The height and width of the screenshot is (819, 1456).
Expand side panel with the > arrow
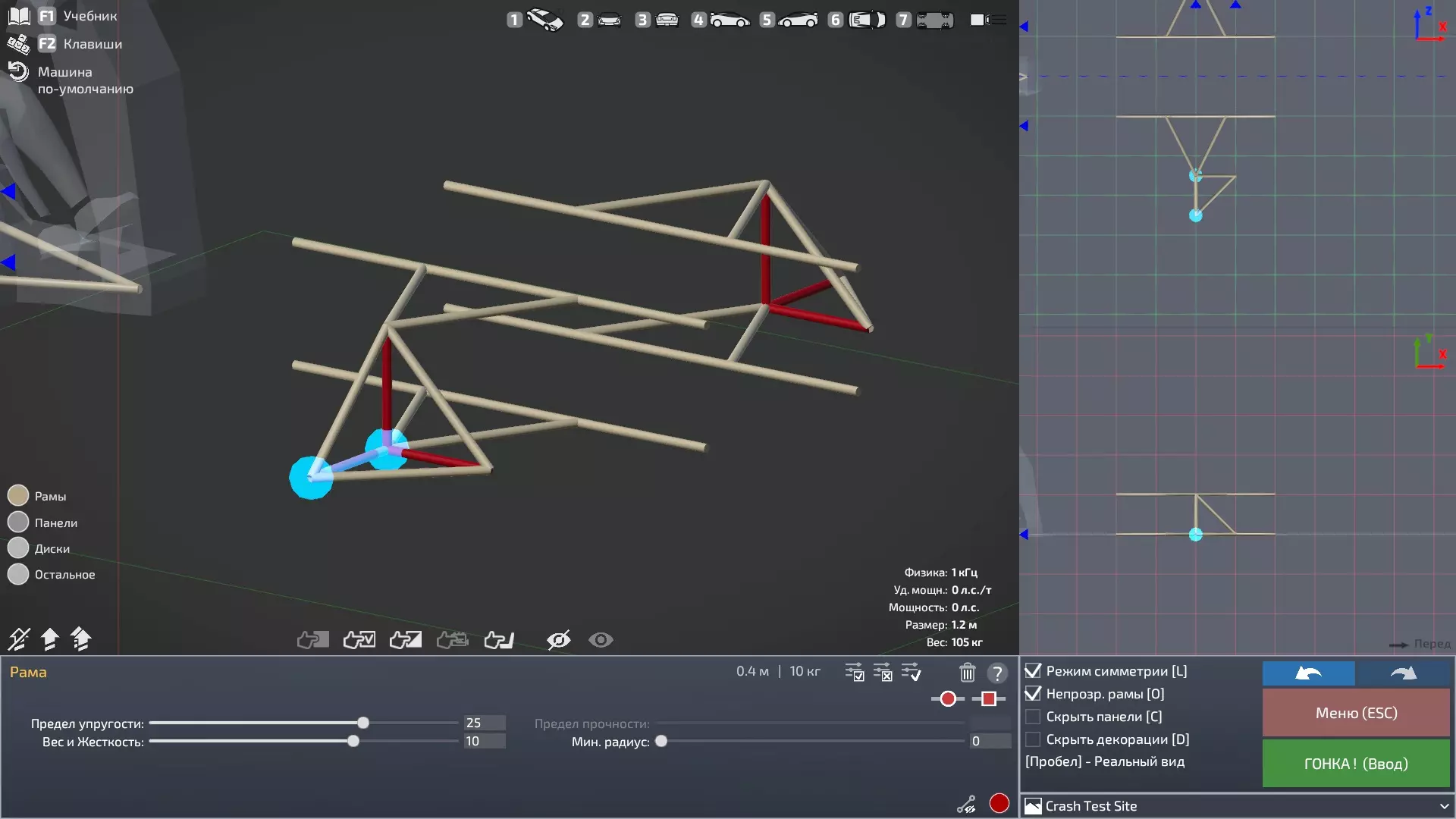[x=1023, y=77]
